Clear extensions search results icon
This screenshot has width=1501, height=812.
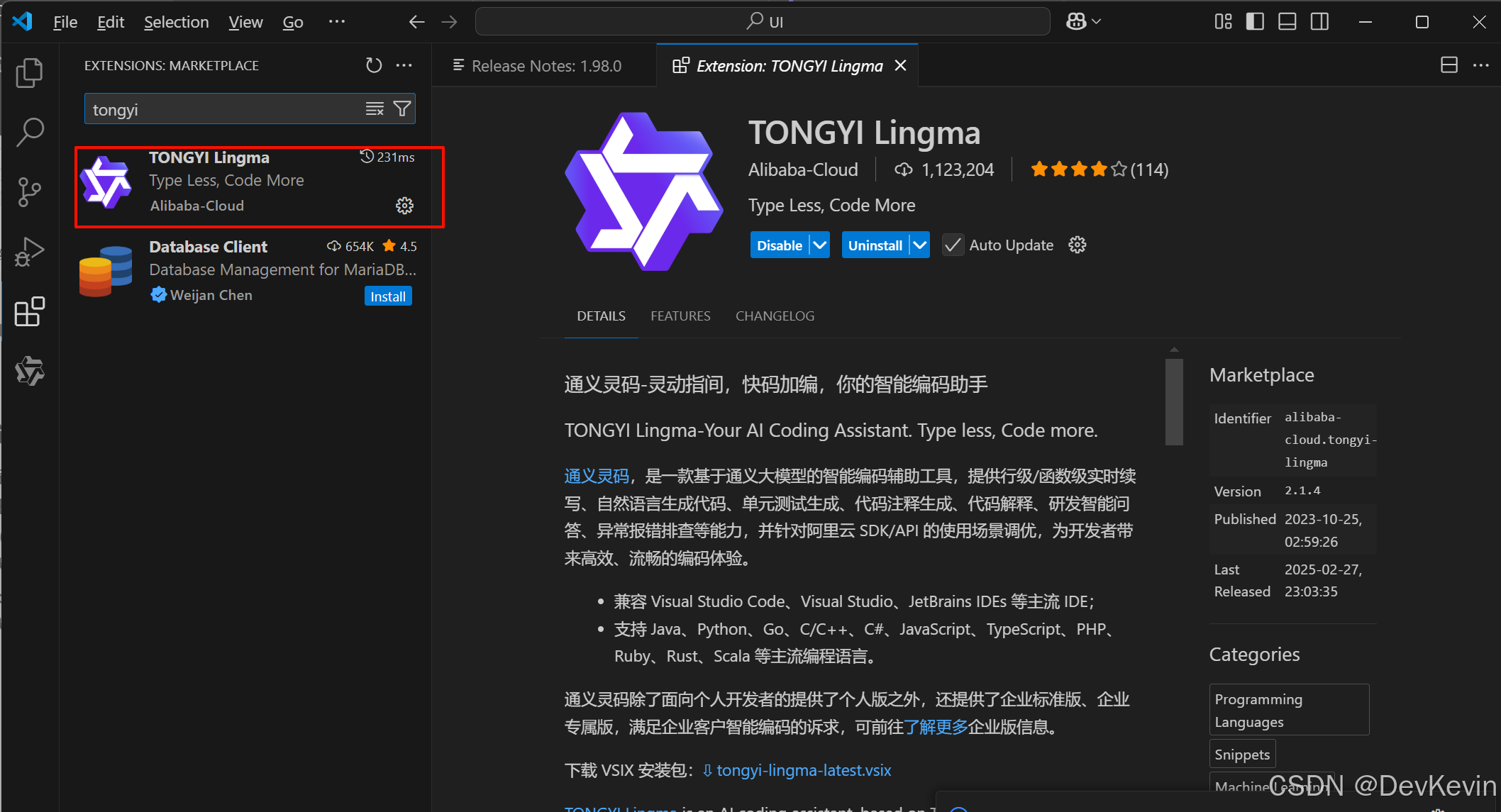click(375, 109)
